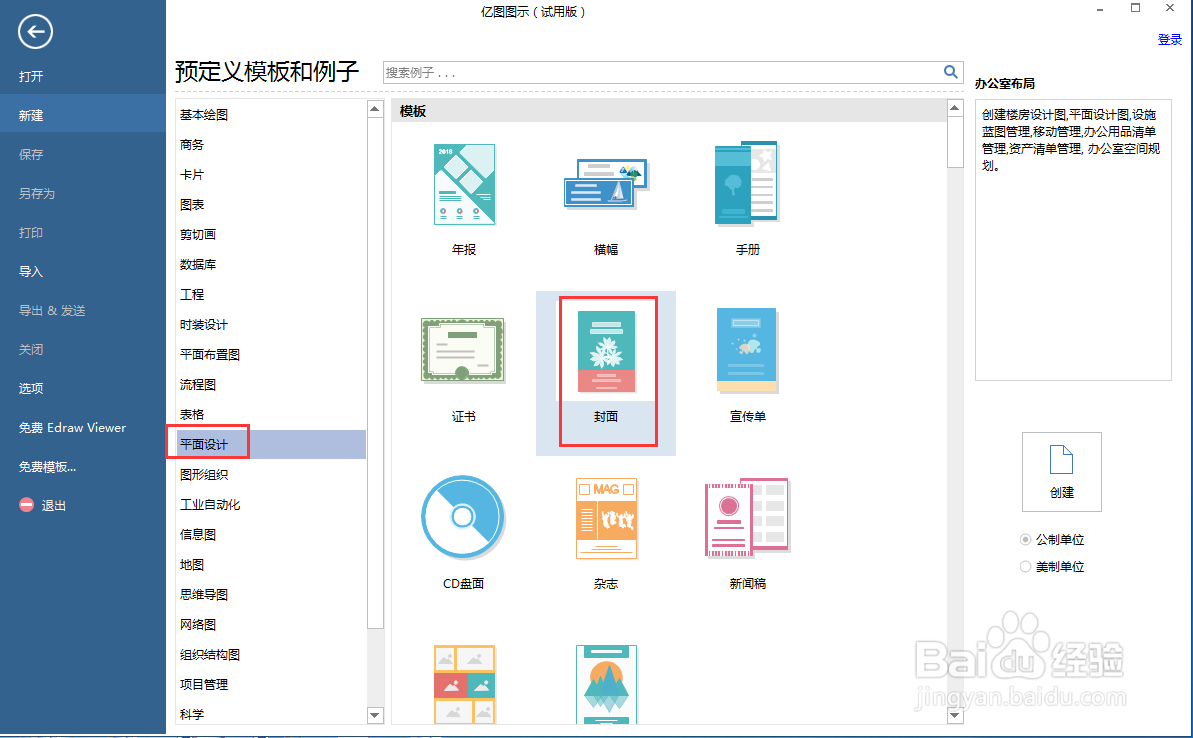Pick the CD盘面 disc template icon
This screenshot has width=1193, height=738.
tap(463, 517)
